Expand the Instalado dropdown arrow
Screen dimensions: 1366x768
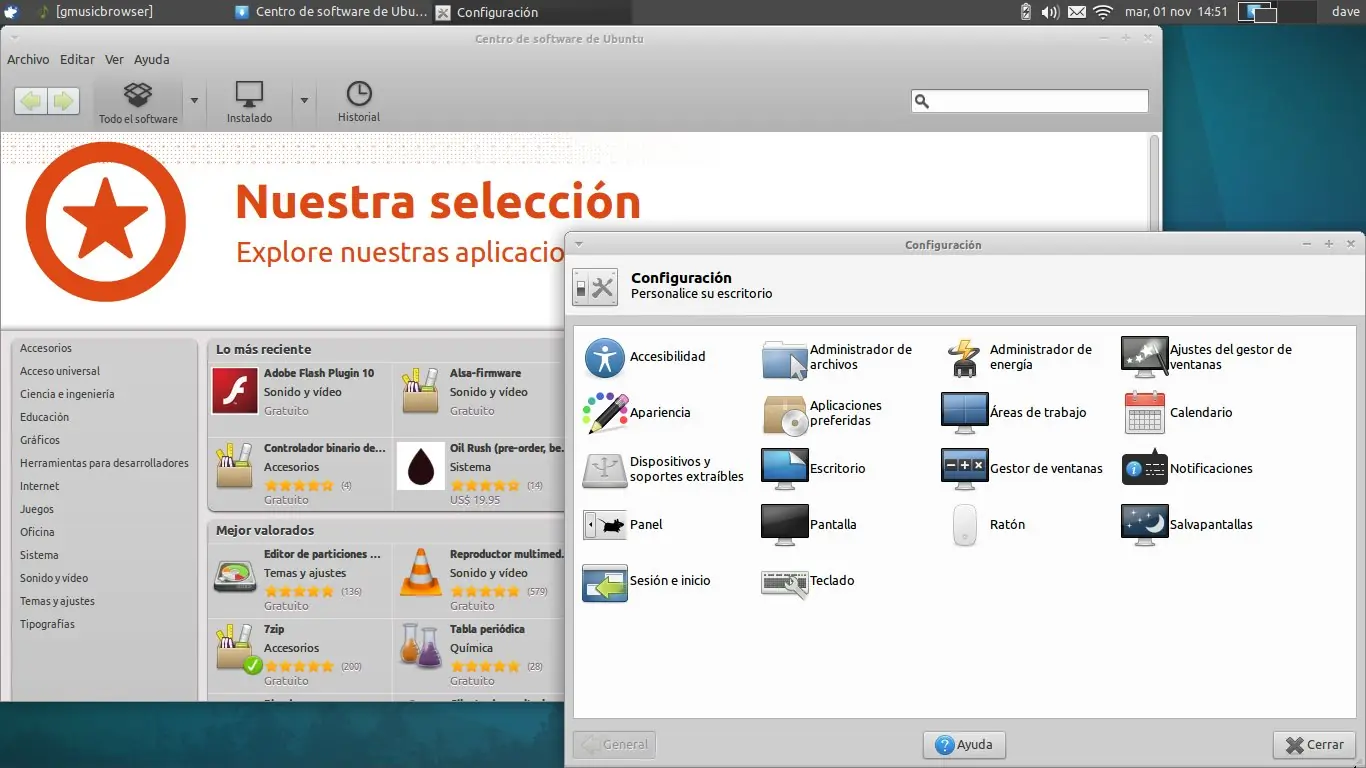click(x=304, y=101)
